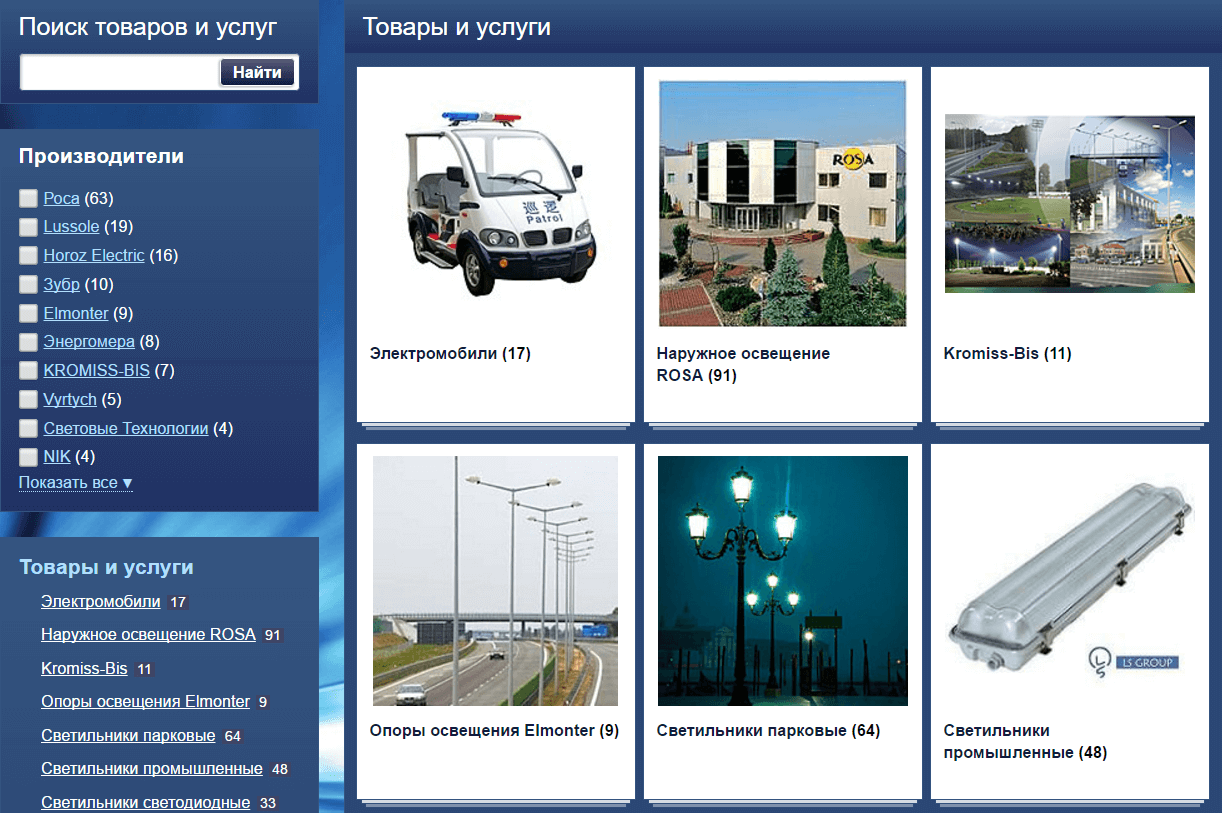Open the Lussole manufacturer link
Screen dimensions: 1222x813
pos(71,226)
